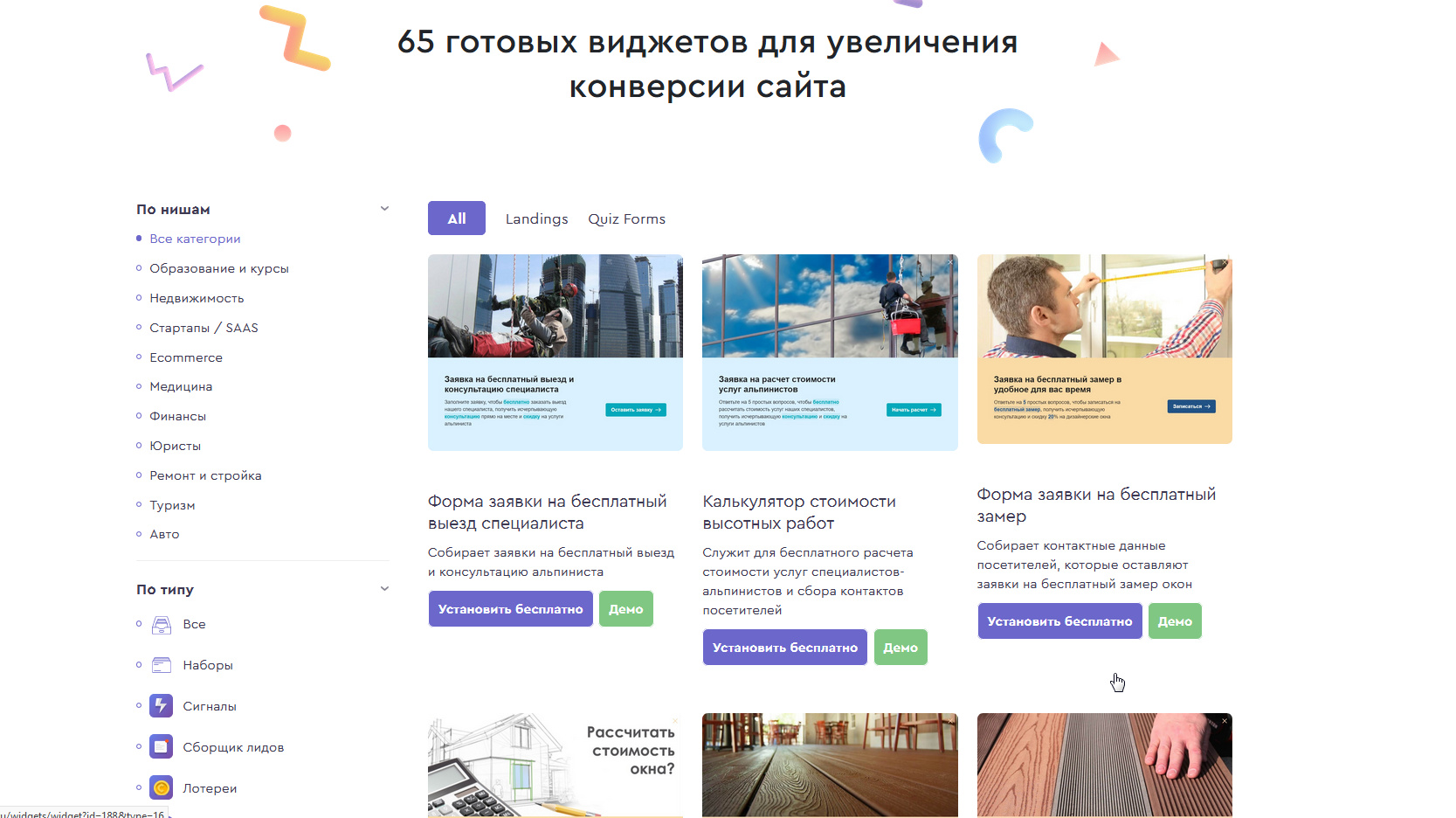The image size is (1456, 818).
Task: Click the 'Все' type icon
Action: pyautogui.click(x=162, y=625)
